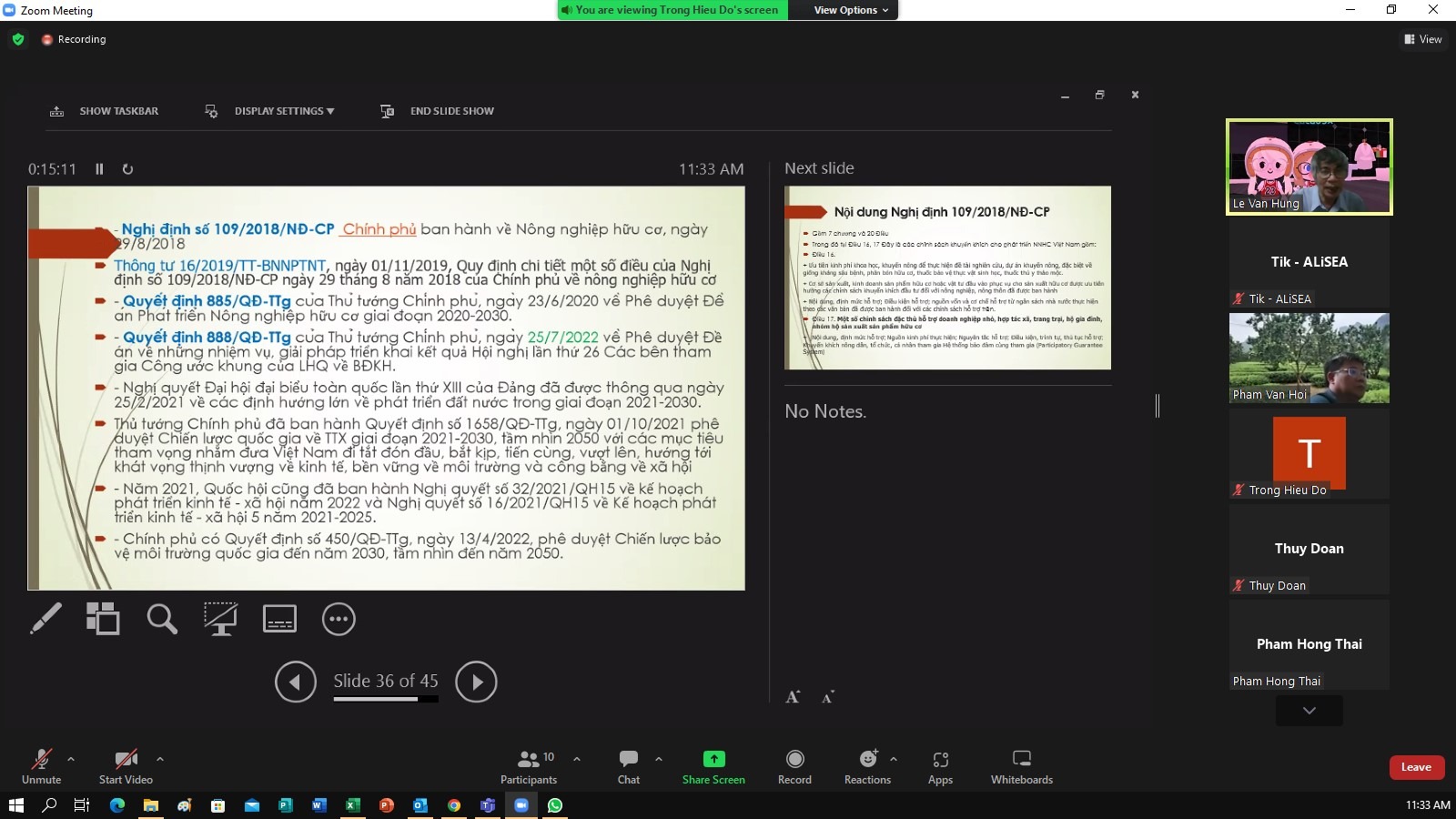
Task: Start Video in the Zoom toolbar
Action: coord(126,766)
